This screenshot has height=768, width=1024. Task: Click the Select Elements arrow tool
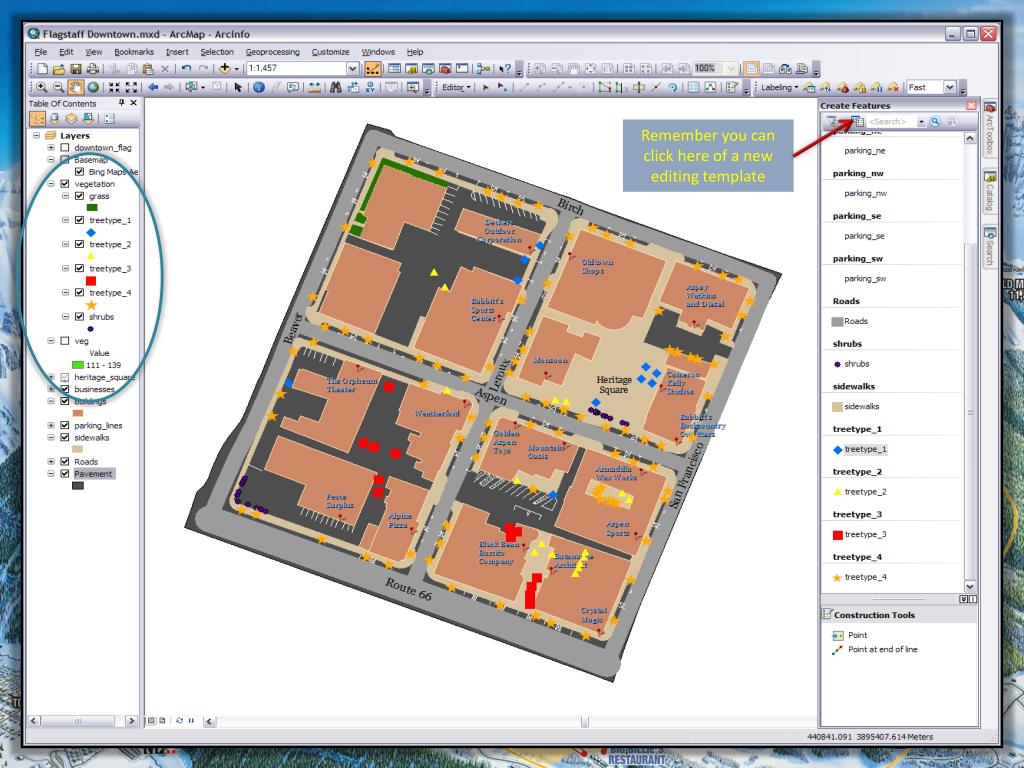pos(237,87)
